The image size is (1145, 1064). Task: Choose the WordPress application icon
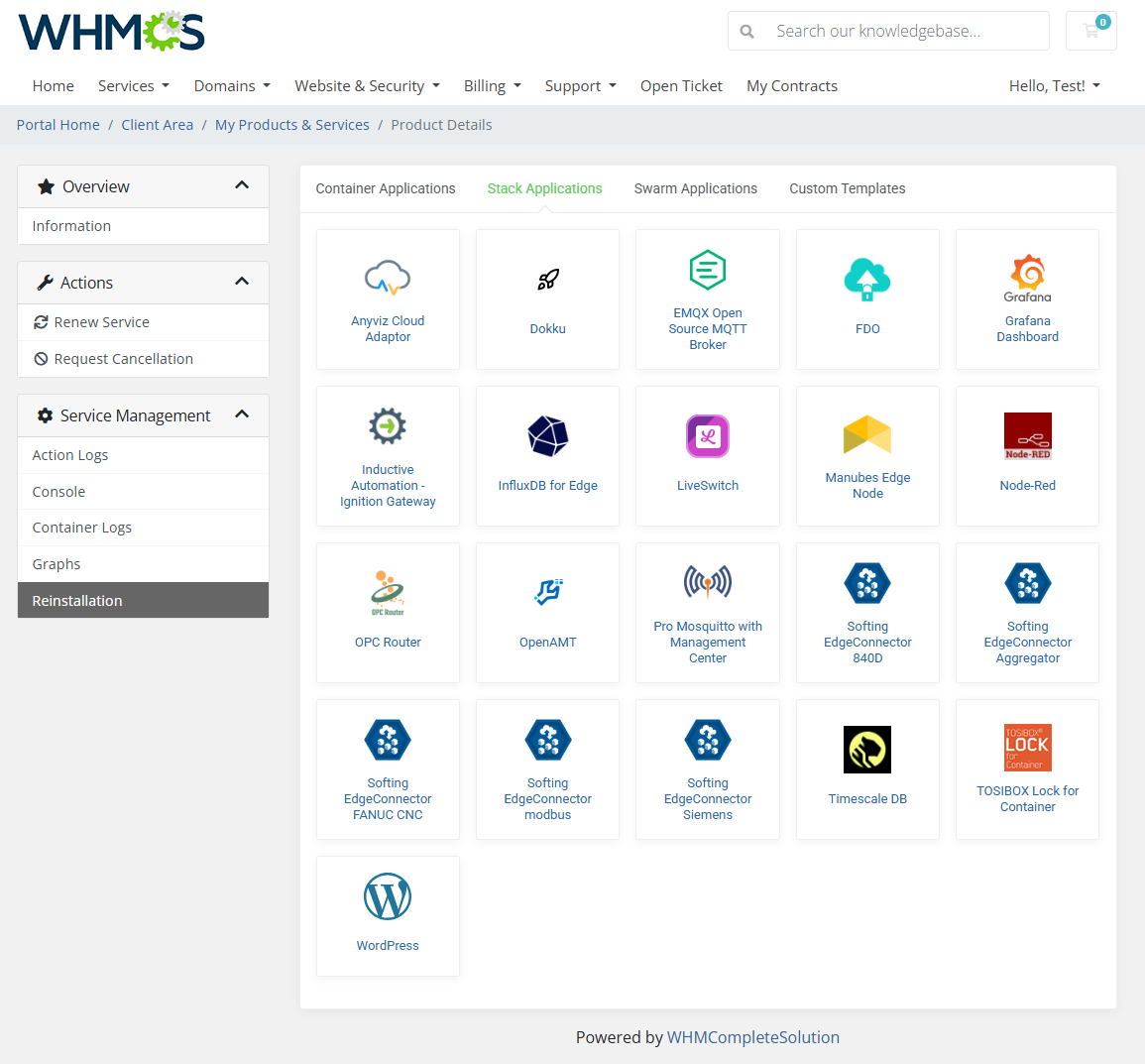(x=388, y=895)
